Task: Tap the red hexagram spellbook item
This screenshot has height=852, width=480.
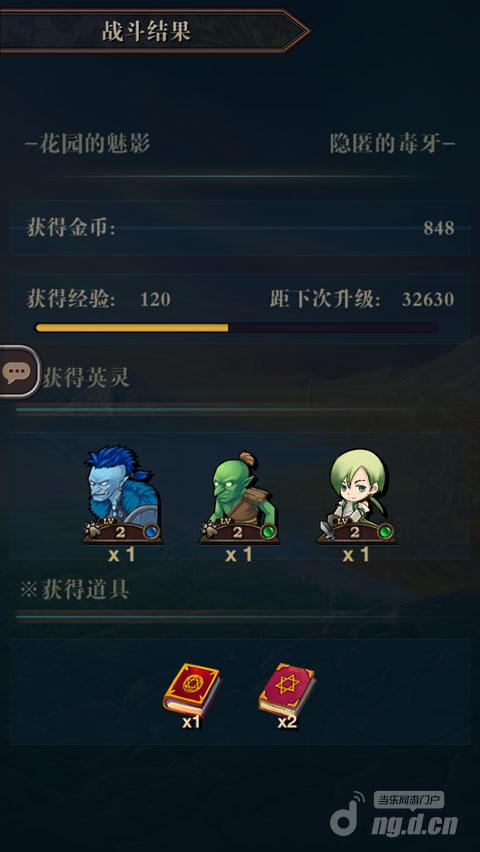Action: [286, 689]
